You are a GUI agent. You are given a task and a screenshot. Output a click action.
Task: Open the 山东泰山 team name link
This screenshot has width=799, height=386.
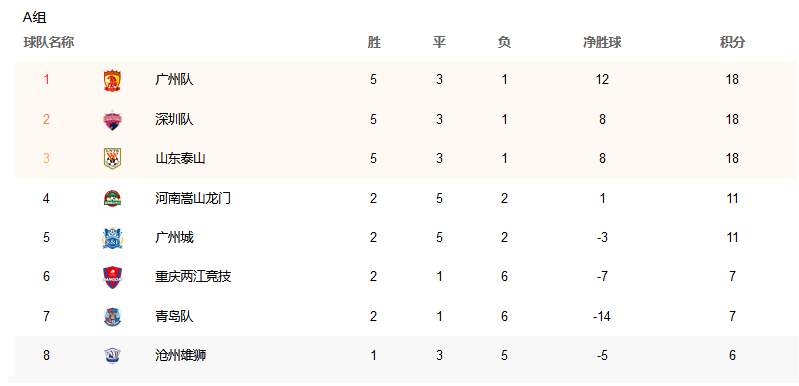coord(180,159)
